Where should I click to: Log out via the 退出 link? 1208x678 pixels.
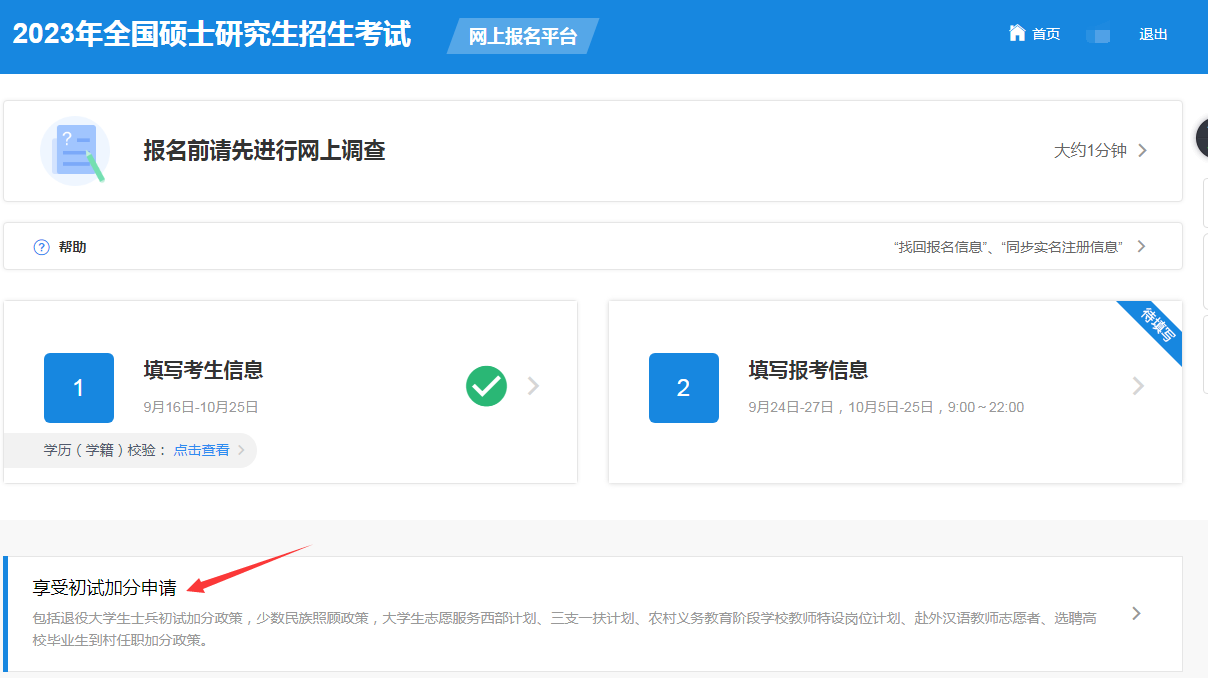(1153, 34)
